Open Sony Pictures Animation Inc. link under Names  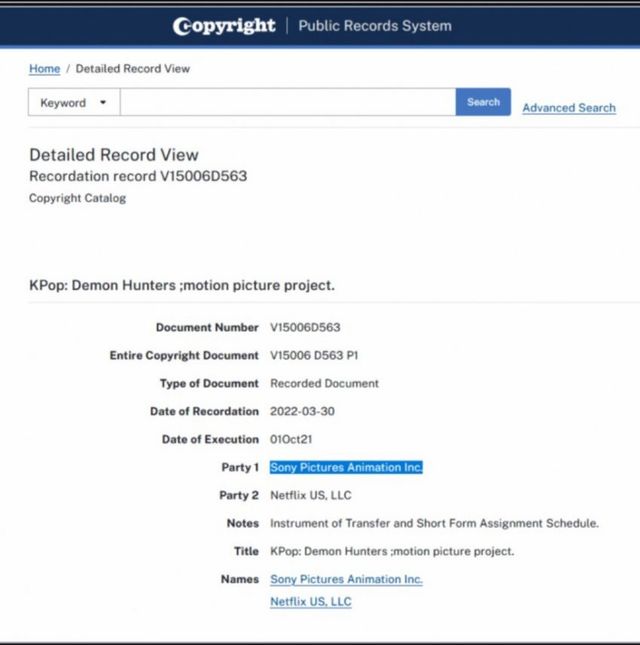click(346, 580)
